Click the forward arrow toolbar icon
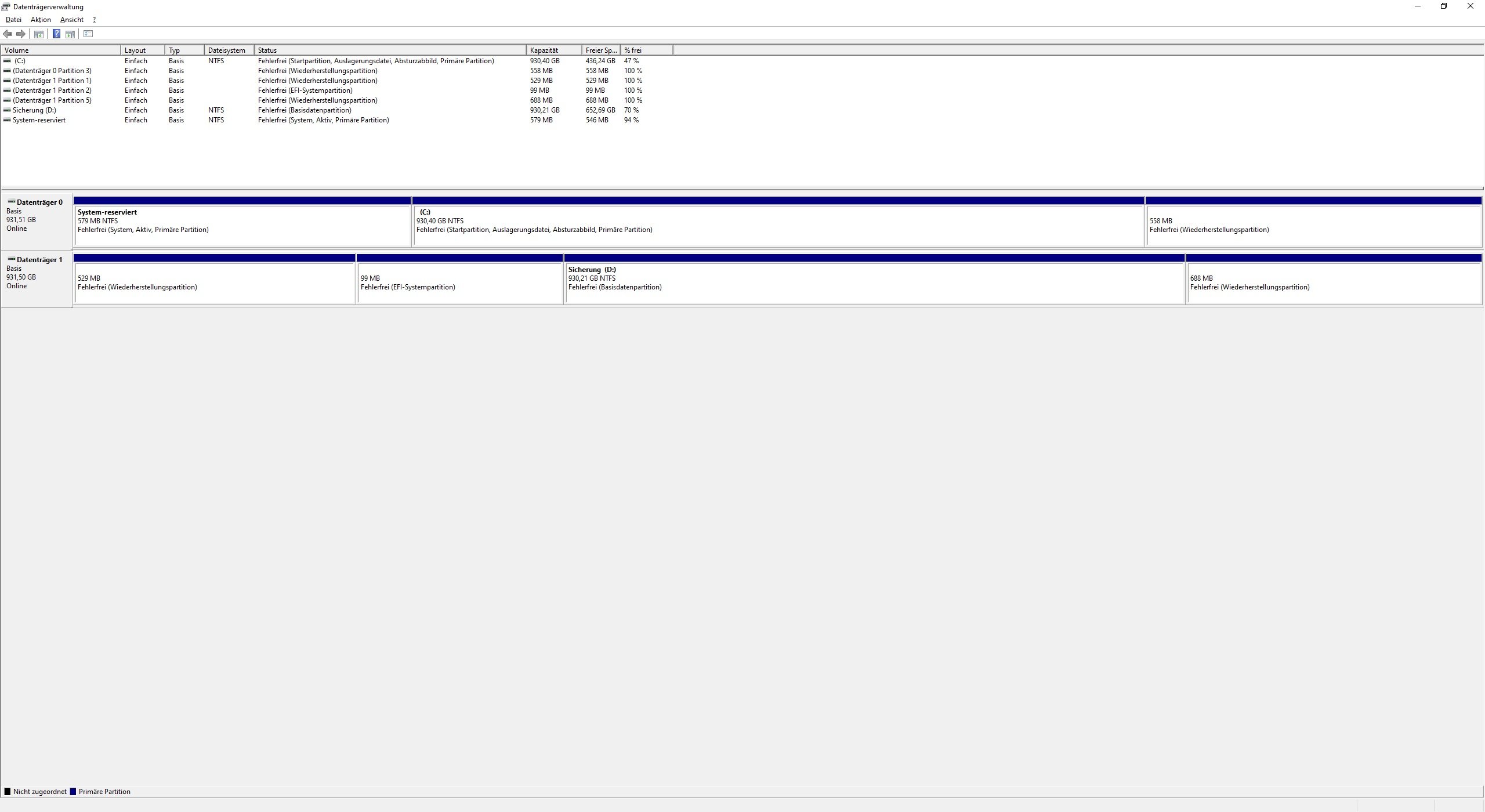1485x812 pixels. click(x=21, y=34)
